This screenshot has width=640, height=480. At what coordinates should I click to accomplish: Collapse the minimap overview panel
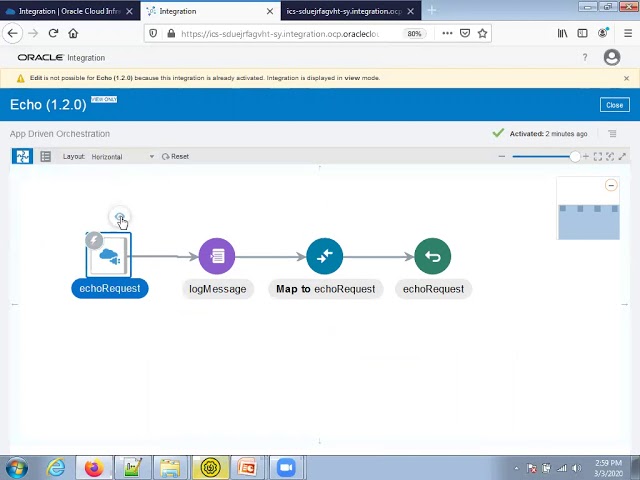[611, 185]
